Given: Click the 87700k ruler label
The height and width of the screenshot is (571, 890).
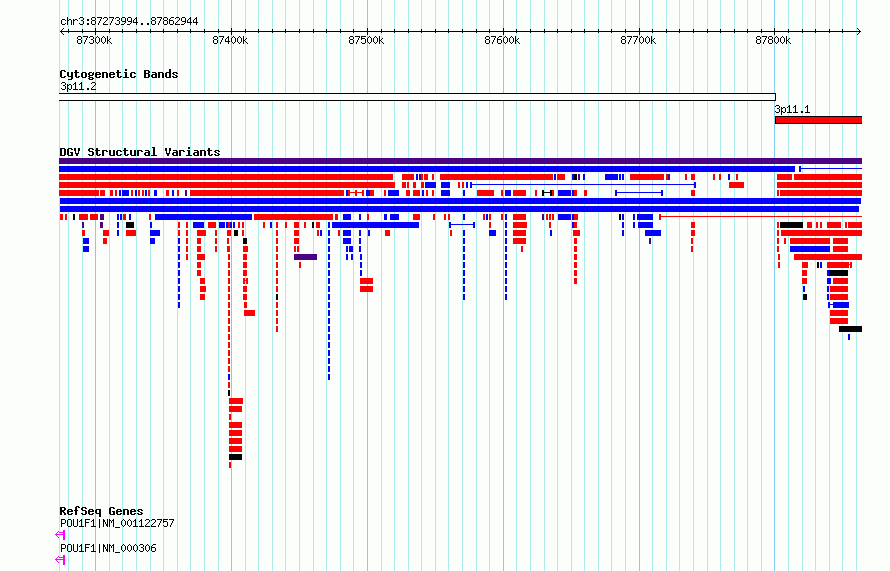Looking at the screenshot, I should coord(638,40).
